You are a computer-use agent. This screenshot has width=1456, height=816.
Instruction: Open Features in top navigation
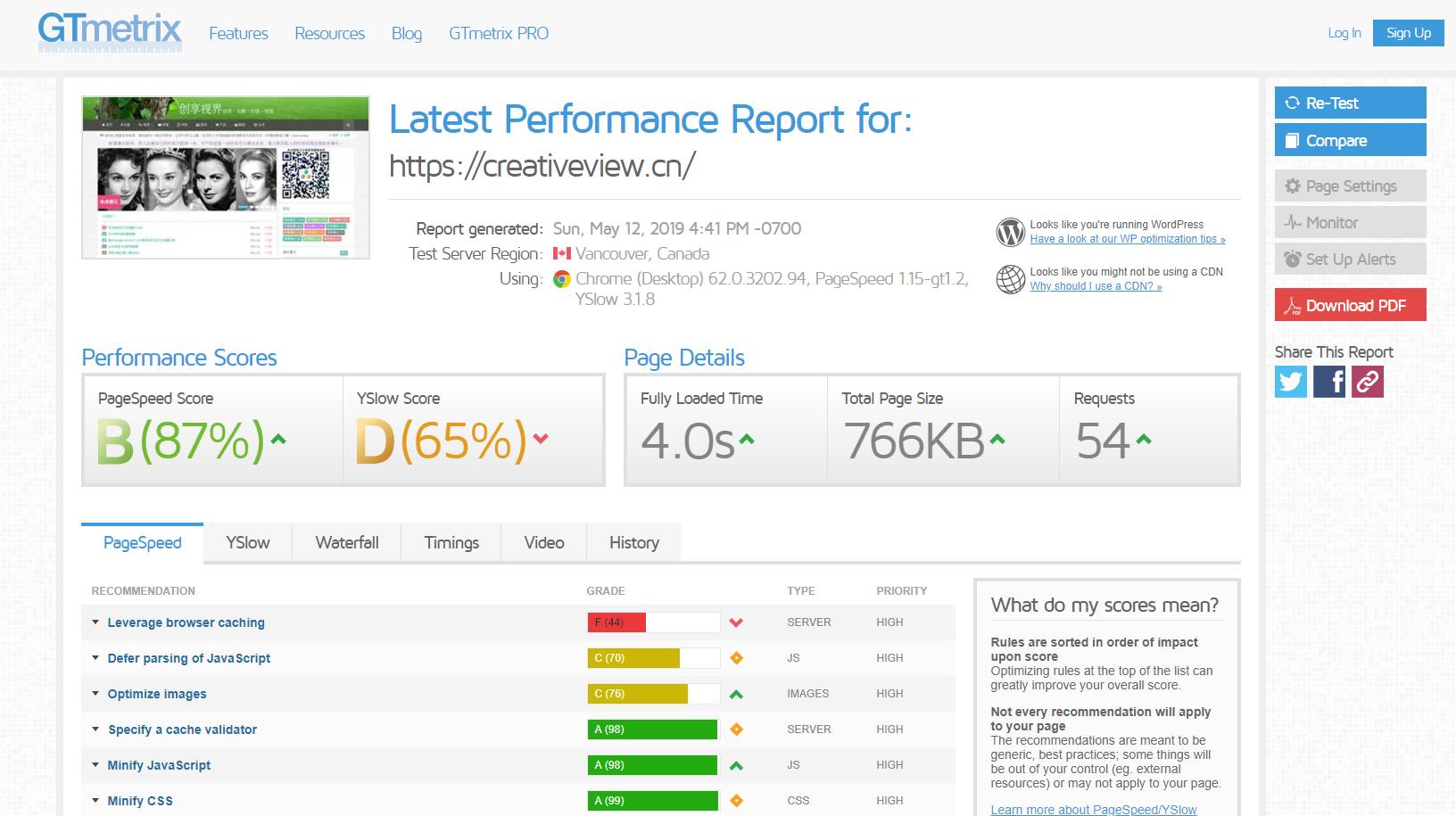(x=238, y=34)
